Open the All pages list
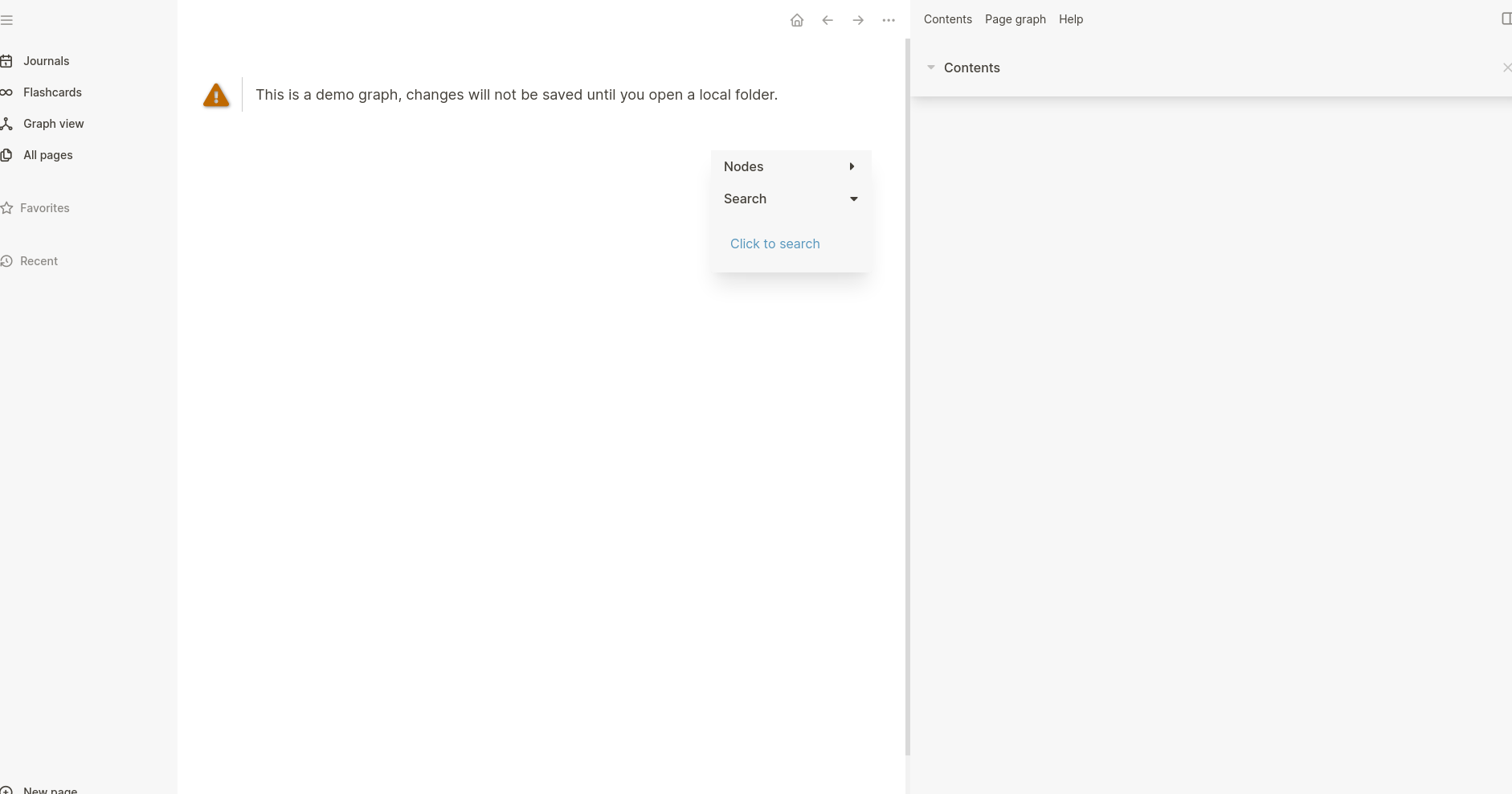Viewport: 1512px width, 794px height. click(47, 154)
